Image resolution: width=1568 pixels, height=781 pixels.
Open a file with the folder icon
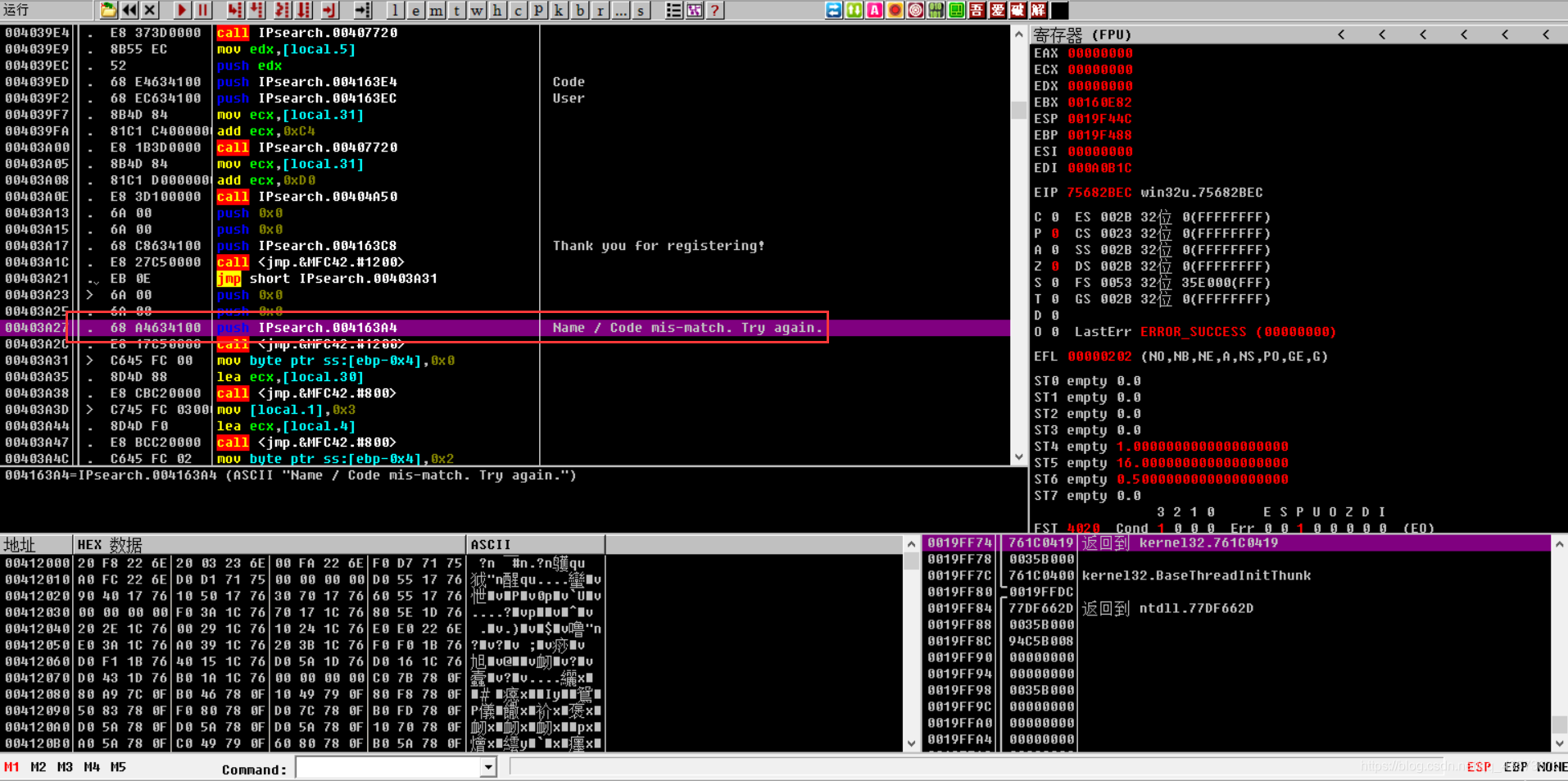click(x=108, y=10)
